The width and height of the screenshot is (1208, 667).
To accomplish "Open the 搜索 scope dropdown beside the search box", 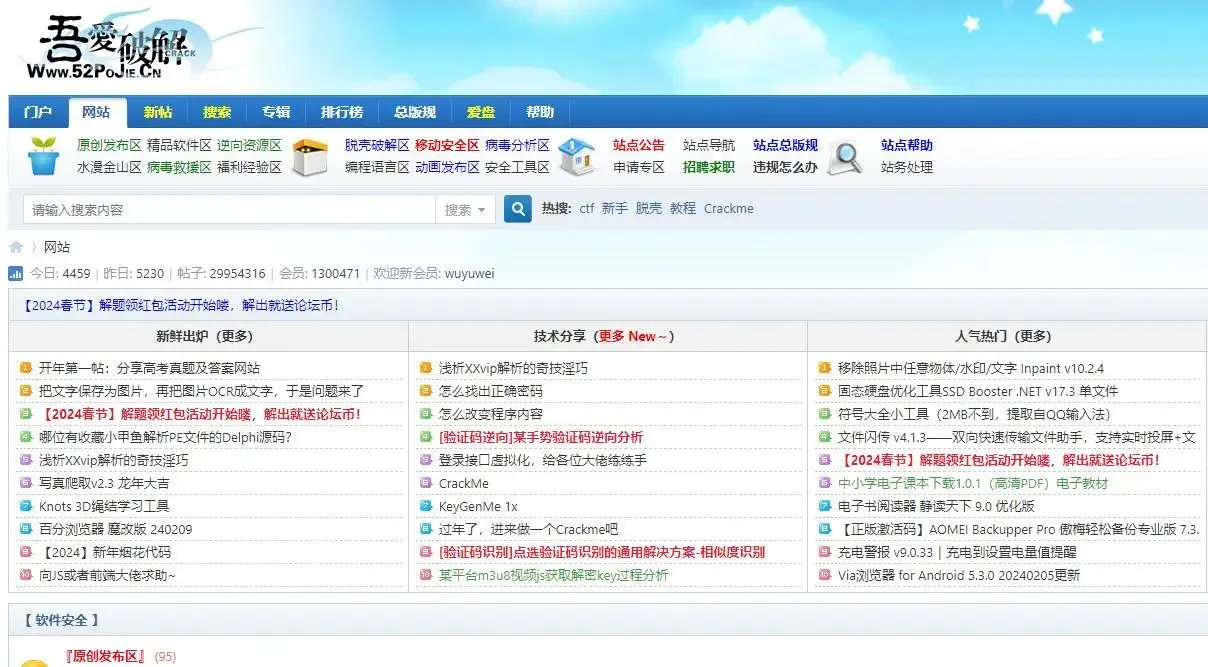I will 465,210.
